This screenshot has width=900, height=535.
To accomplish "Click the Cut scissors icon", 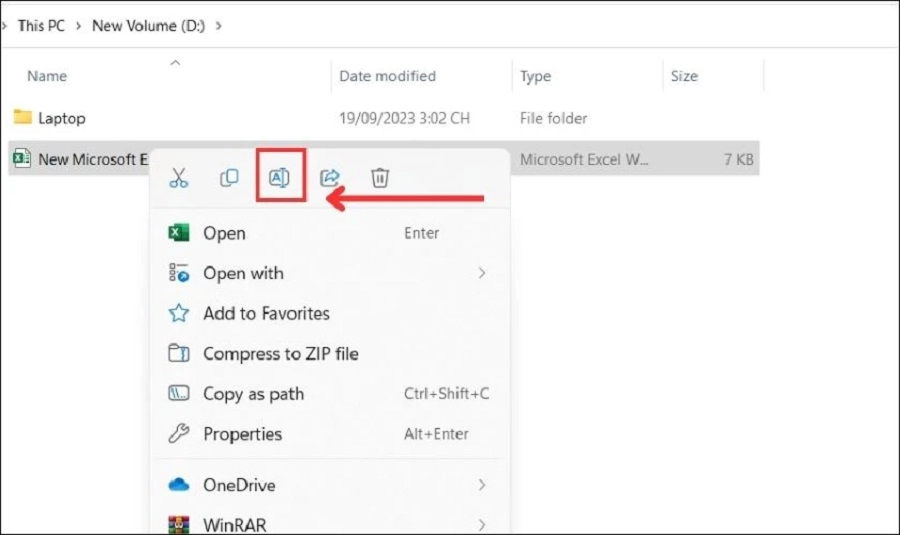I will pos(179,178).
